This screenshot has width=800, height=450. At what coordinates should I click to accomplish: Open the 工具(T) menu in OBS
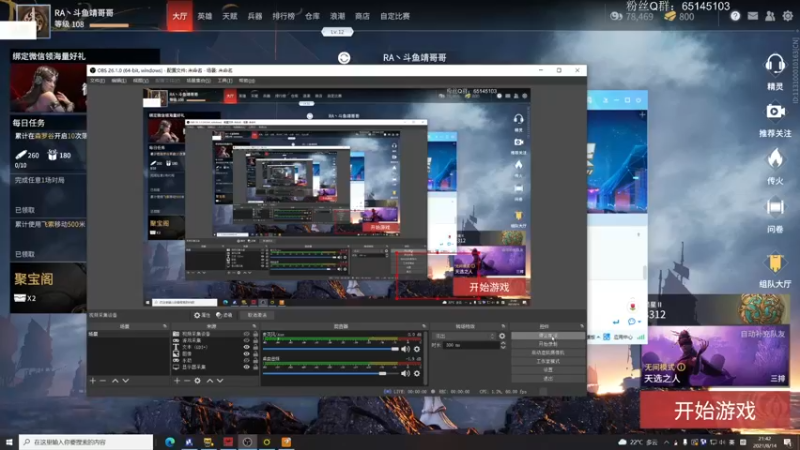click(x=225, y=81)
